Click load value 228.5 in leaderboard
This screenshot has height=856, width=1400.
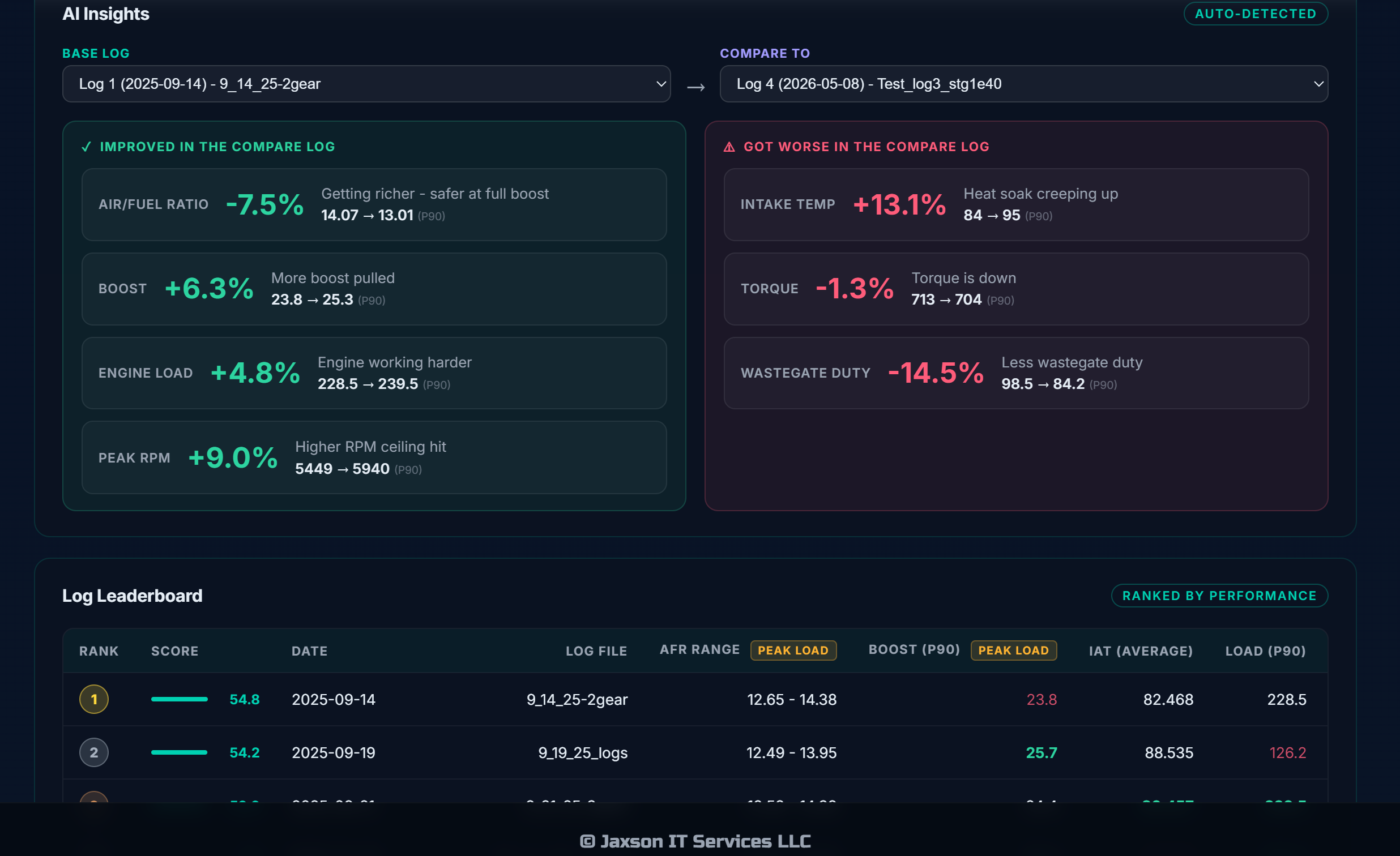coord(1286,700)
